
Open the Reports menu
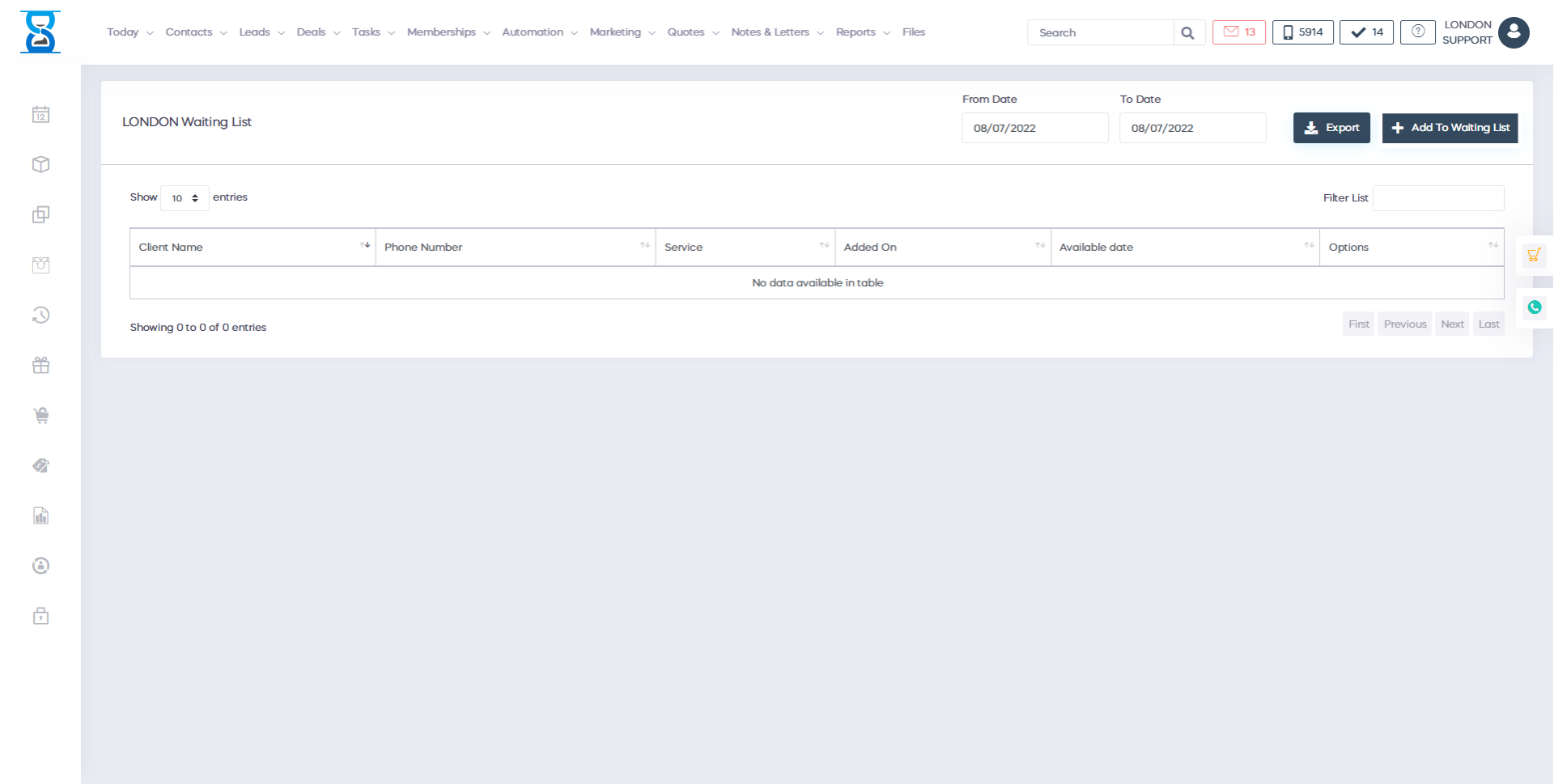click(x=863, y=32)
